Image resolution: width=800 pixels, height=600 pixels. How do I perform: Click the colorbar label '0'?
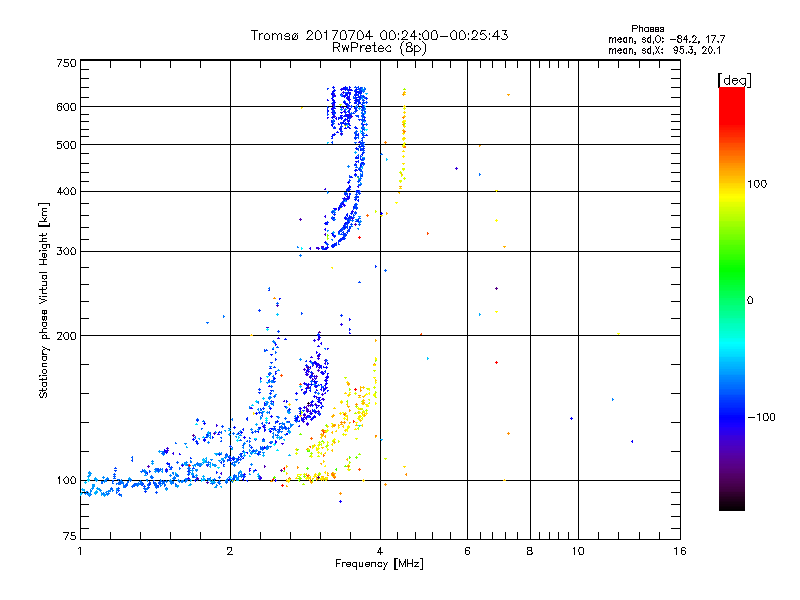tap(750, 301)
